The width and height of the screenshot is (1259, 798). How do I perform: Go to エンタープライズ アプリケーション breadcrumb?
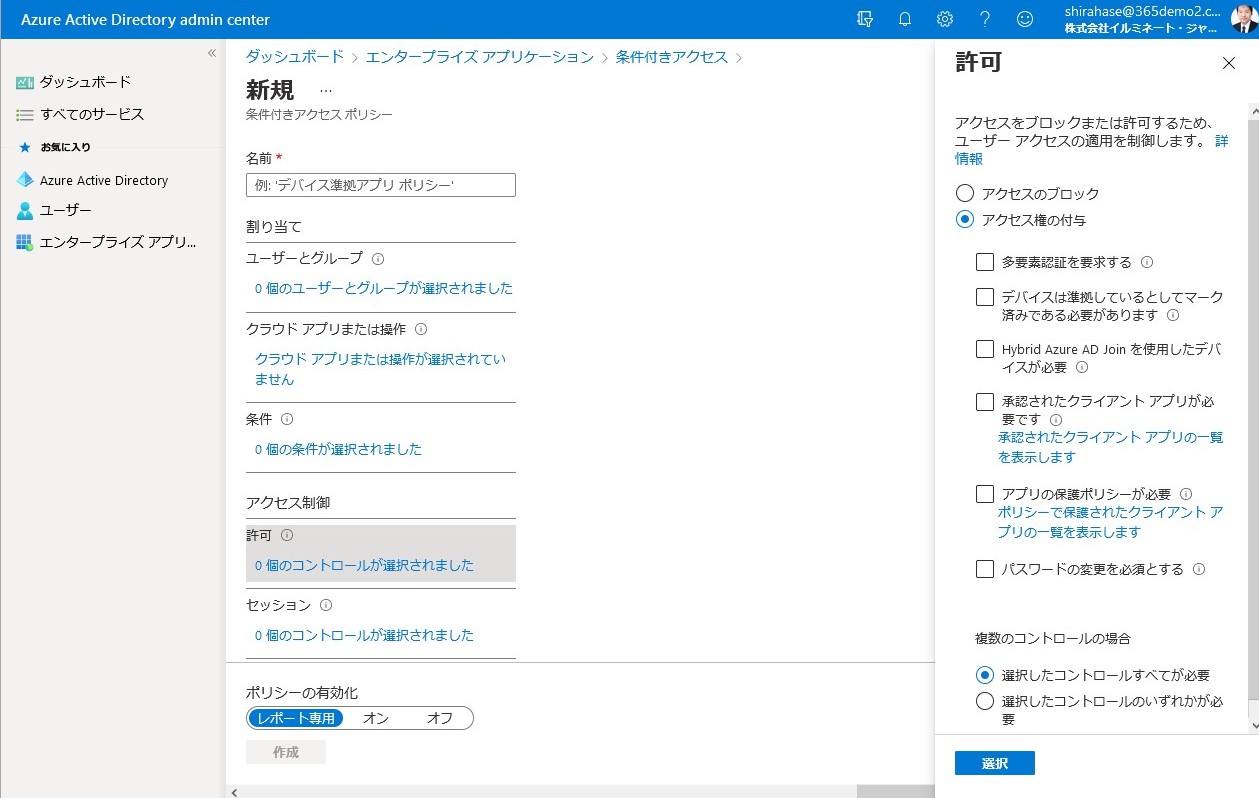tap(480, 57)
